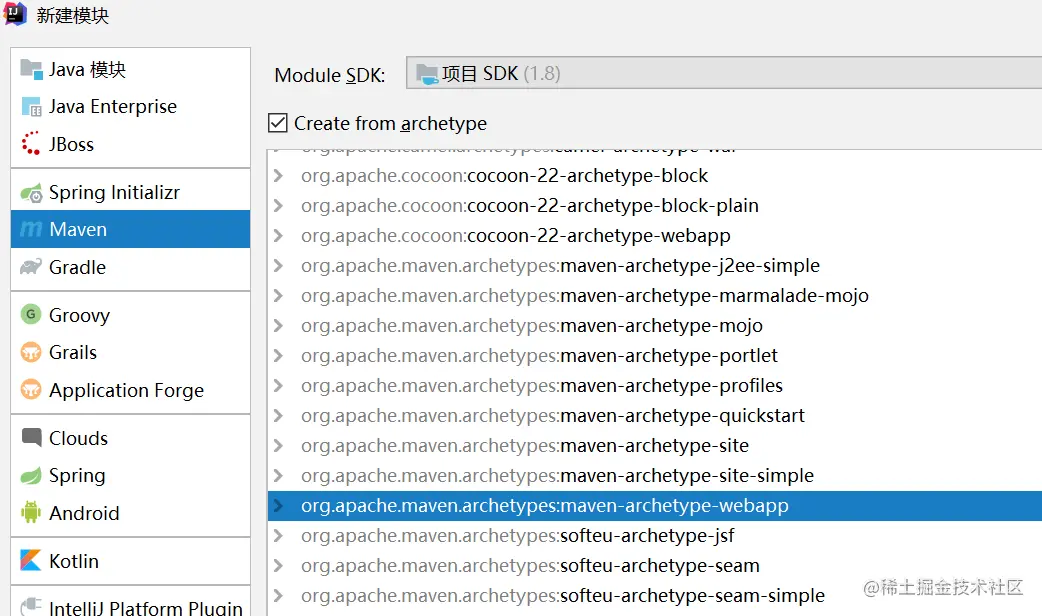The width and height of the screenshot is (1042, 616).
Task: Expand maven-archetype-mojo chevron
Action: [x=278, y=326]
